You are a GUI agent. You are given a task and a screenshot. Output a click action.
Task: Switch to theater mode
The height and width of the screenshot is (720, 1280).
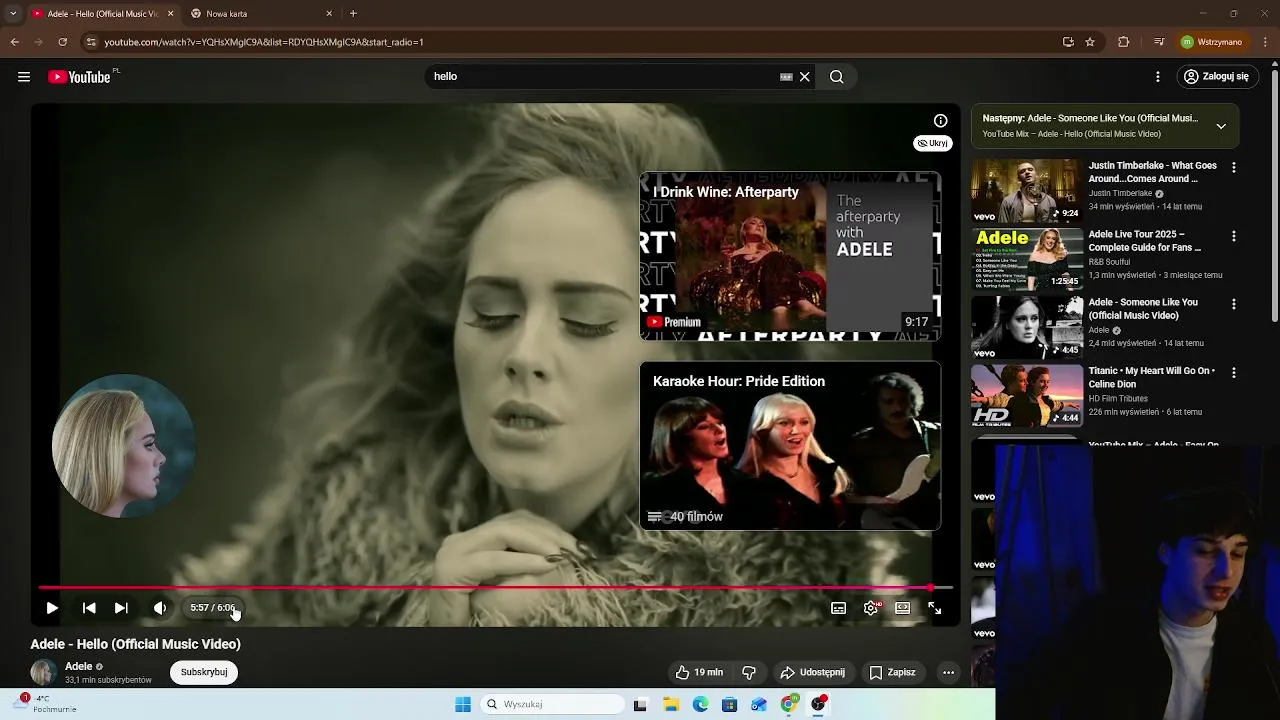point(903,608)
